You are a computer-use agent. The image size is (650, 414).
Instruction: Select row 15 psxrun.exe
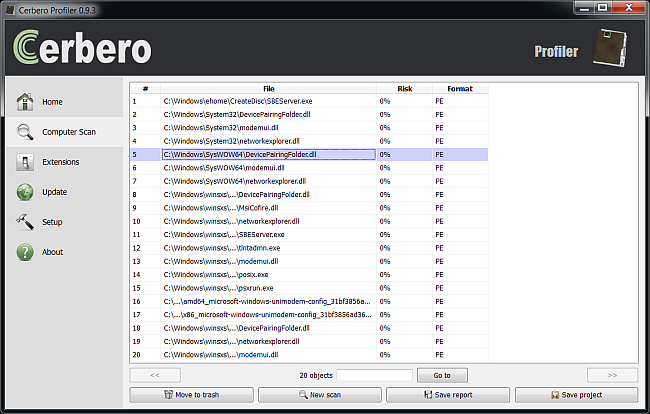click(309, 288)
